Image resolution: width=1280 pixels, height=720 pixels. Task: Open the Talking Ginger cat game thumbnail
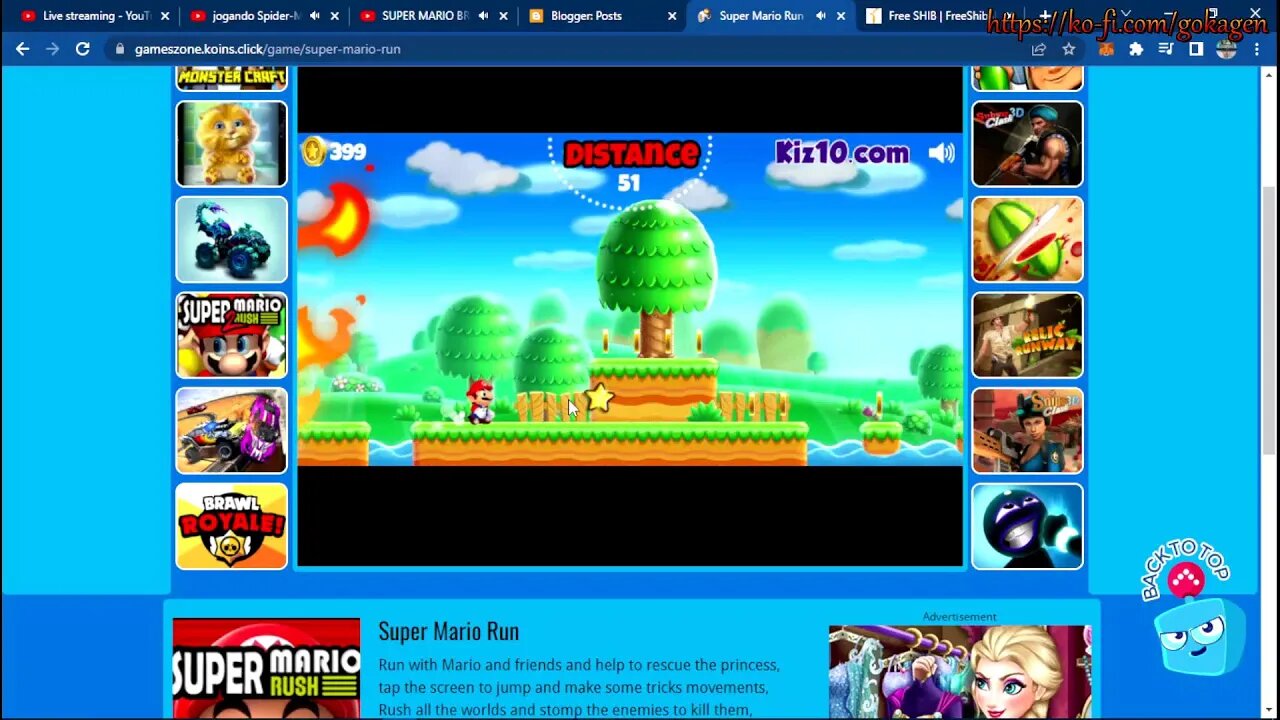point(232,144)
